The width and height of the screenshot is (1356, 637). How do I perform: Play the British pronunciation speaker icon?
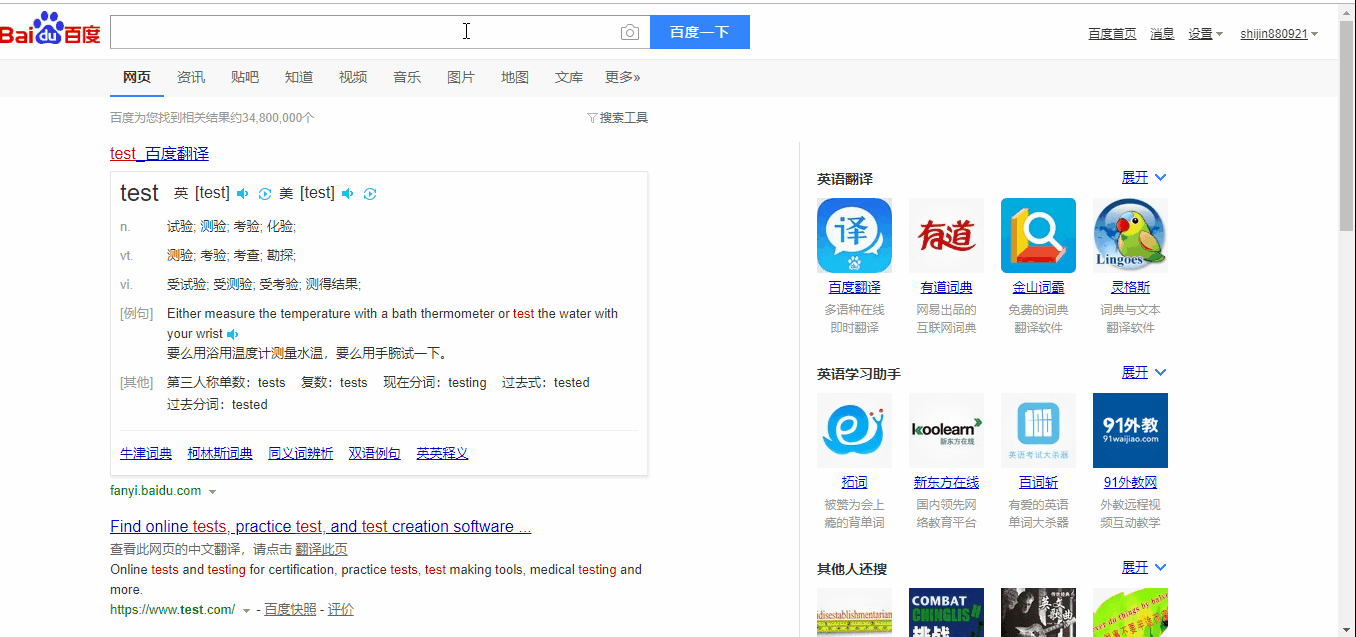click(242, 193)
